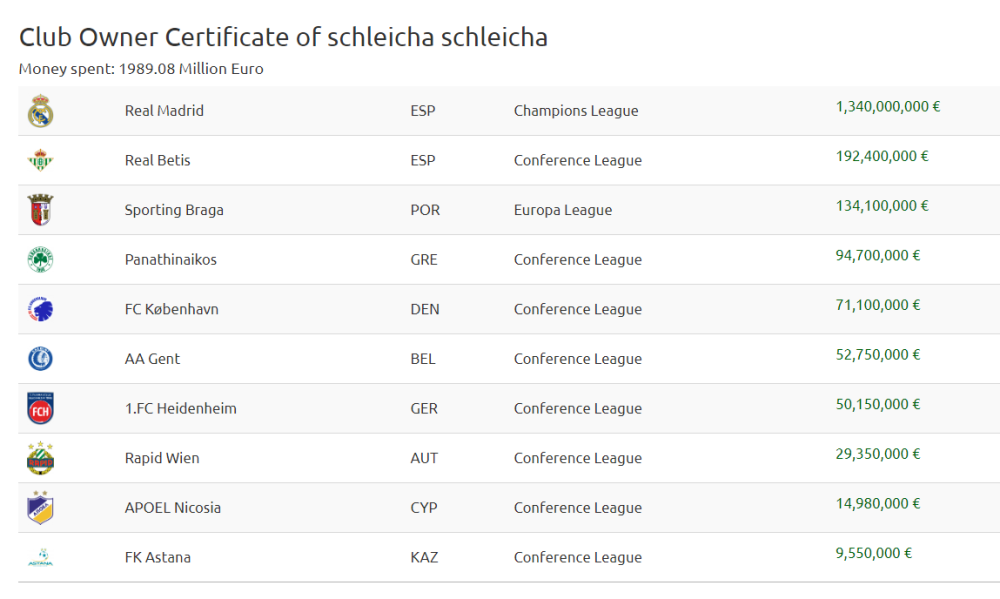Click the KAZ country code

424,557
